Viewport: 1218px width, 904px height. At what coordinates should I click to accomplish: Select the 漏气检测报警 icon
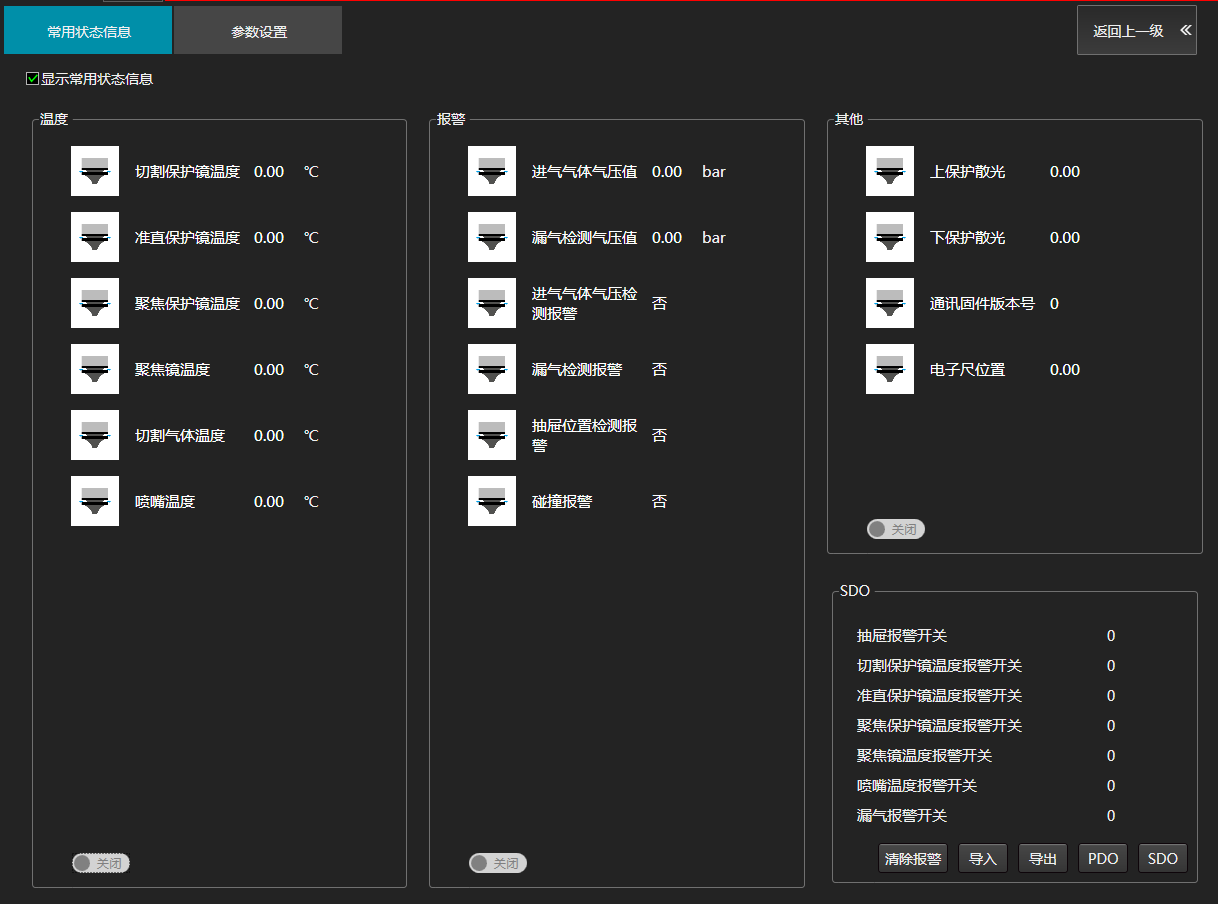pyautogui.click(x=492, y=369)
